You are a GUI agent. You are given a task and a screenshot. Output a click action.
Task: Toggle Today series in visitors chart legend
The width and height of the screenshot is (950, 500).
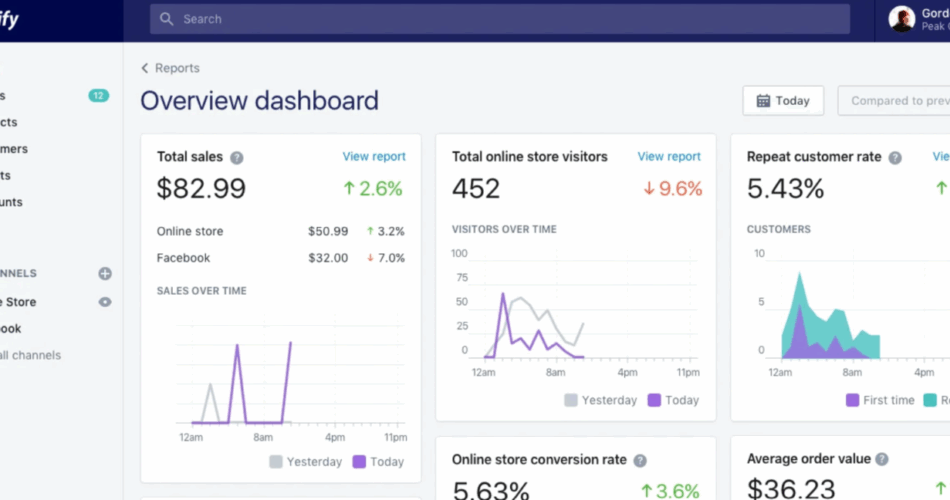coord(655,400)
